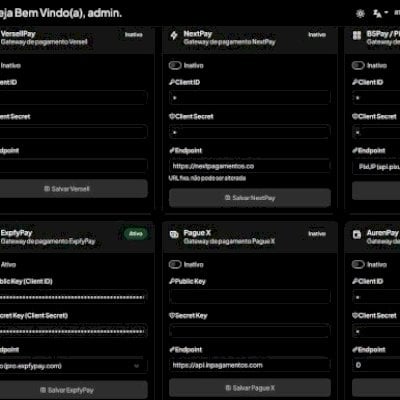The height and width of the screenshot is (400, 400).
Task: Focus the Pague X Secret Key field
Action: tap(250, 331)
